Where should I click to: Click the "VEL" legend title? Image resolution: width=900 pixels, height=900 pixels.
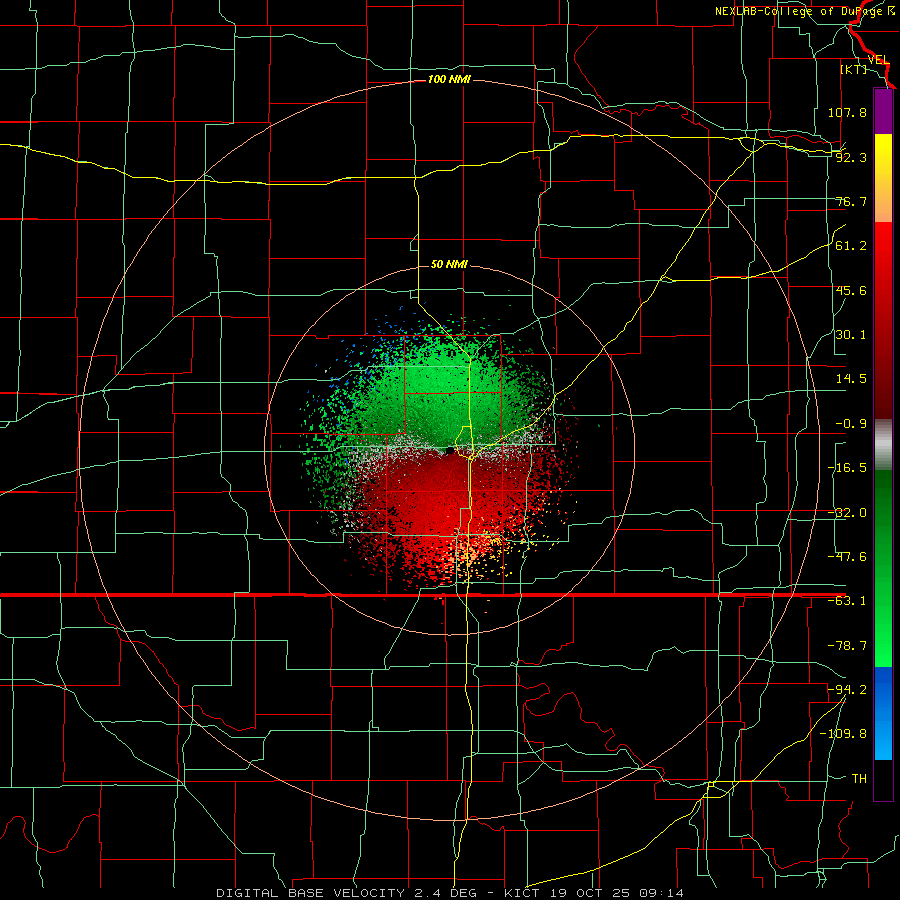pos(878,60)
